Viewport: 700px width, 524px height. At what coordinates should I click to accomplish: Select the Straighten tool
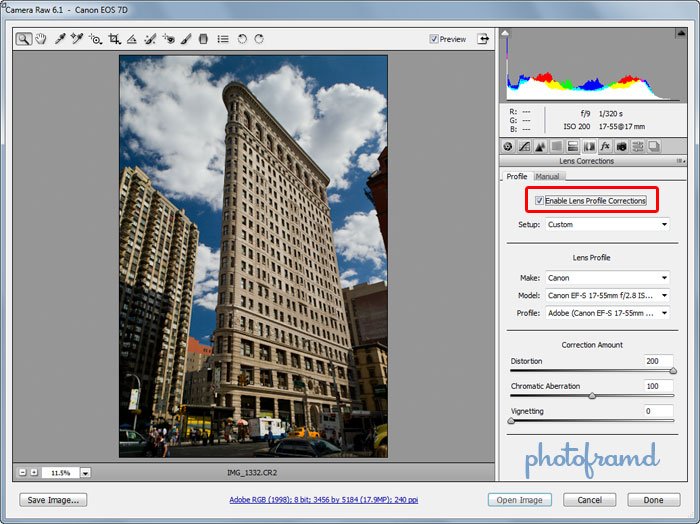point(132,39)
